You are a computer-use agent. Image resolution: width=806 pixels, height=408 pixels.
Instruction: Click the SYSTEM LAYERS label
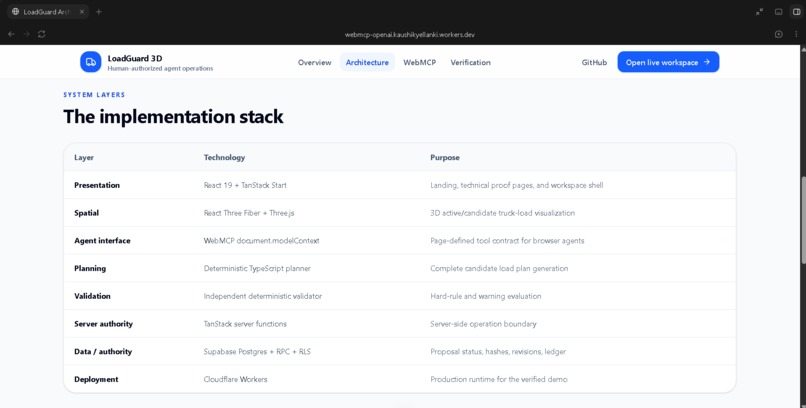[94, 95]
